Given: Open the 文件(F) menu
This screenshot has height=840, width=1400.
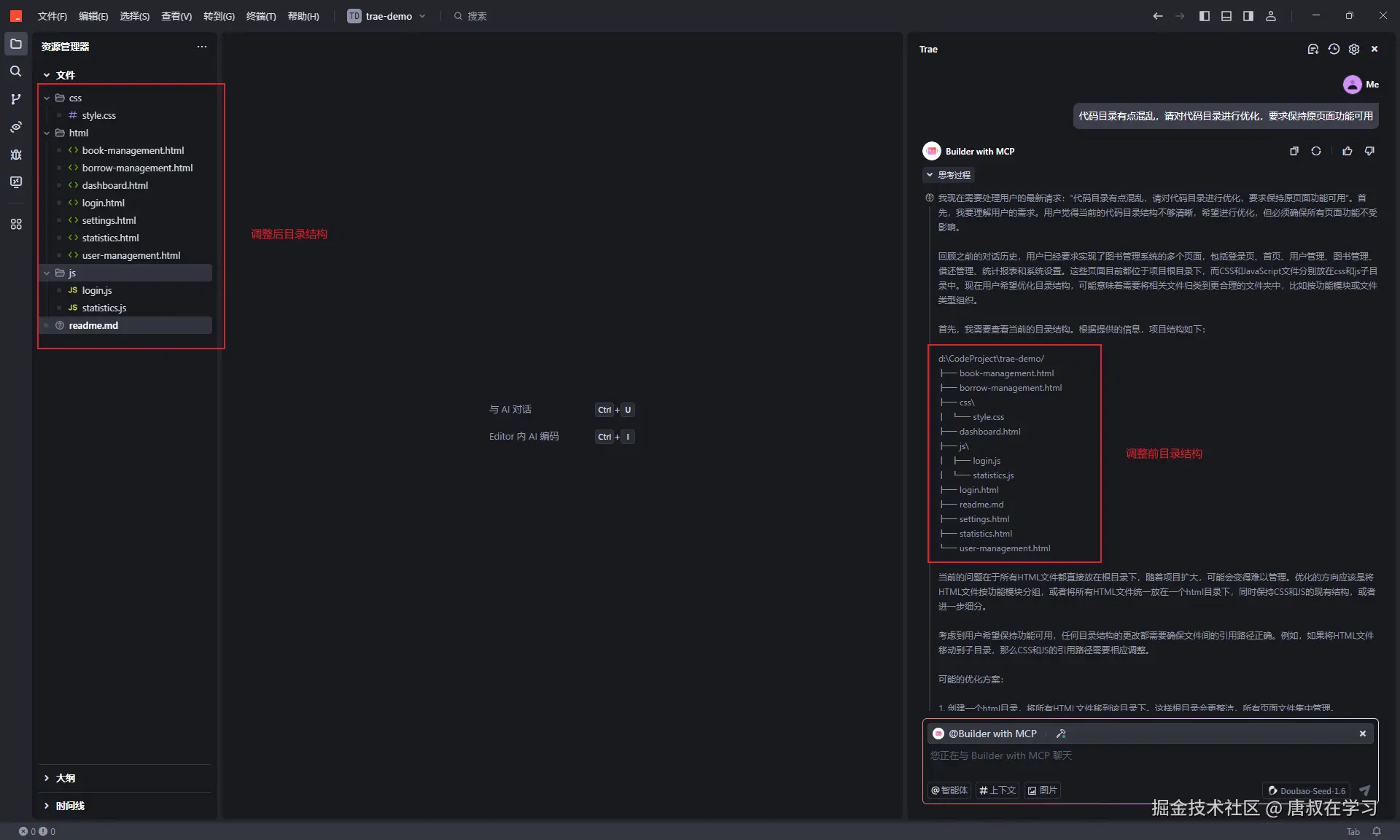Looking at the screenshot, I should 52,16.
